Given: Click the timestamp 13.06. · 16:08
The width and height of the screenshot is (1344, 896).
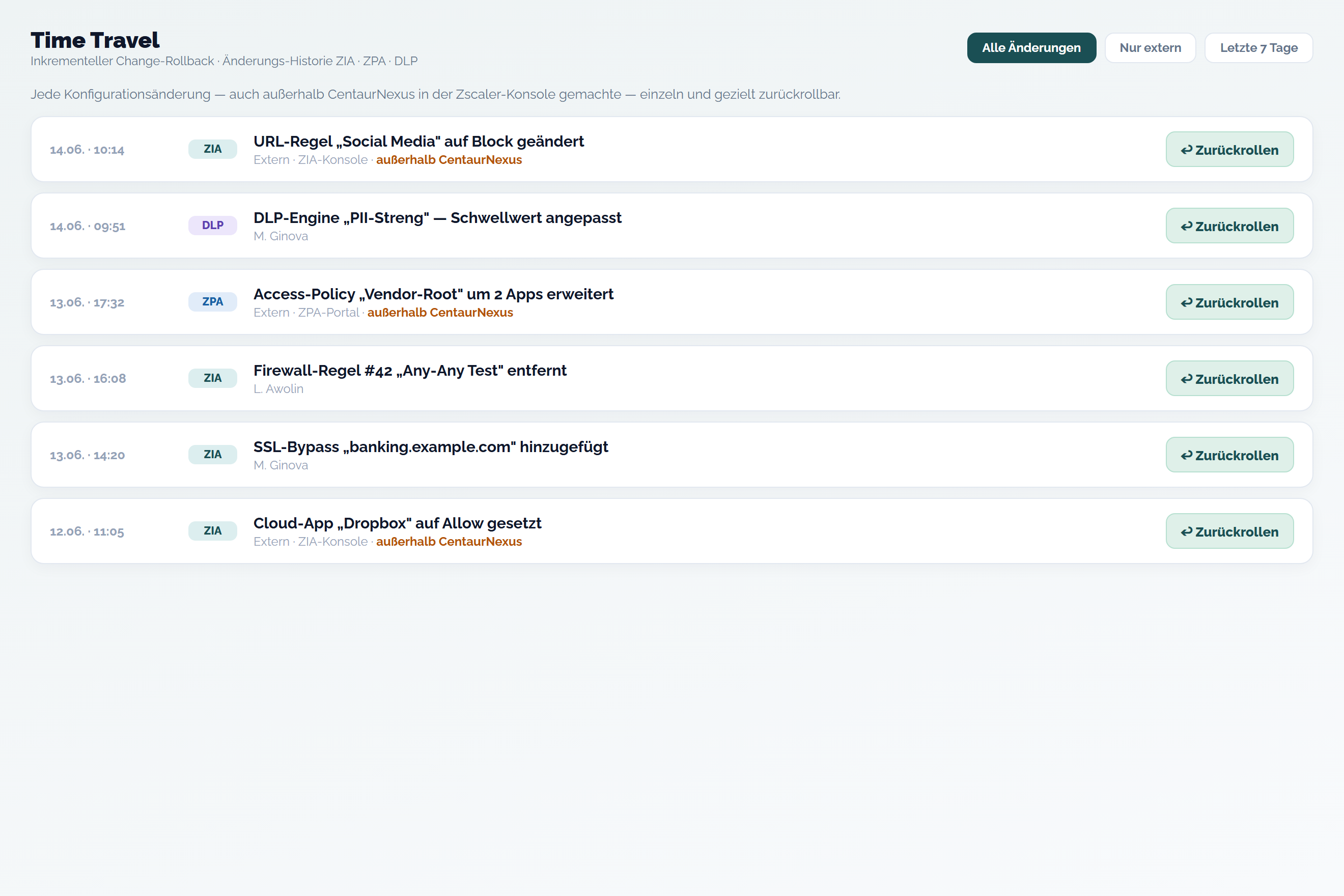Looking at the screenshot, I should 88,379.
